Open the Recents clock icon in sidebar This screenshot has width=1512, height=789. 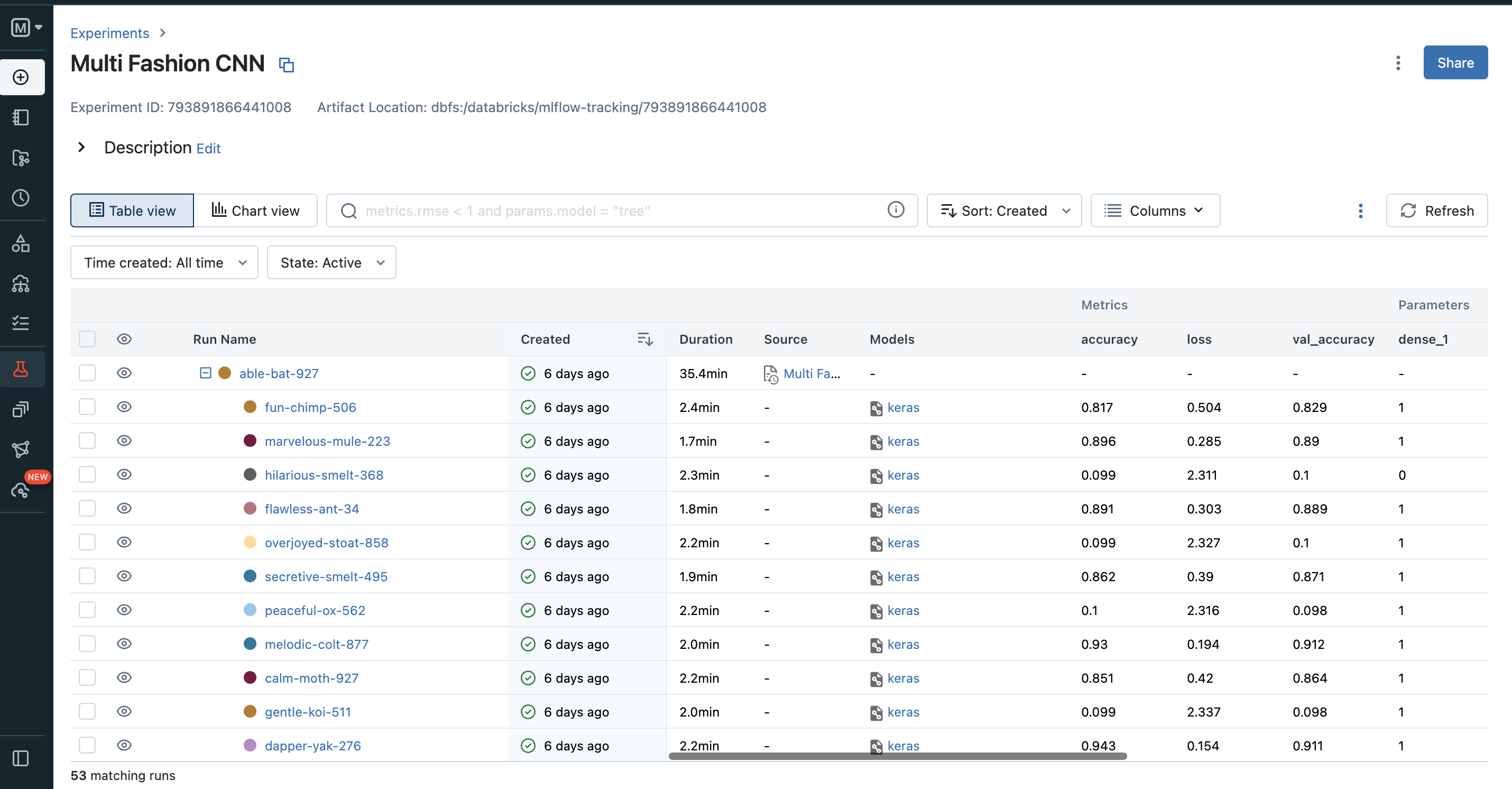coord(21,198)
